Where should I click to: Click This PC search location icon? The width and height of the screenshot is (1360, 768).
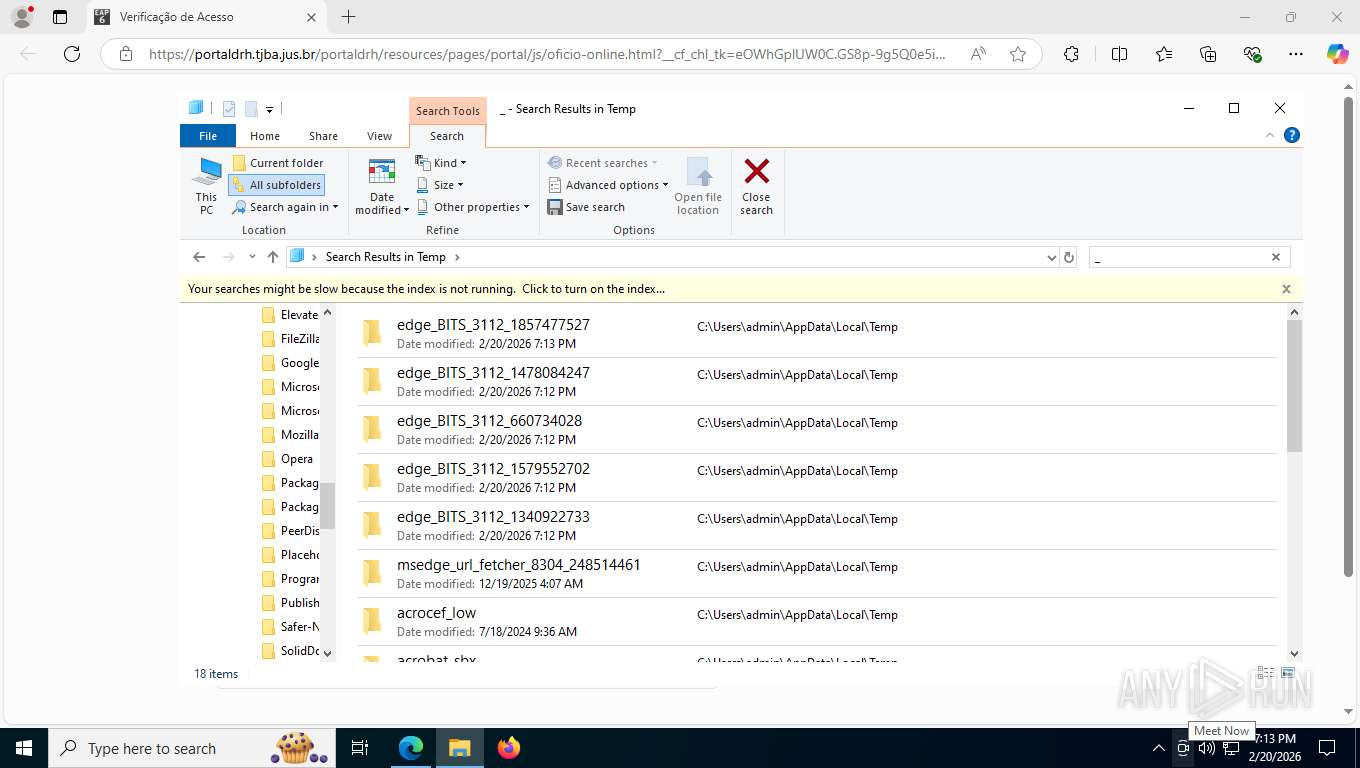206,186
